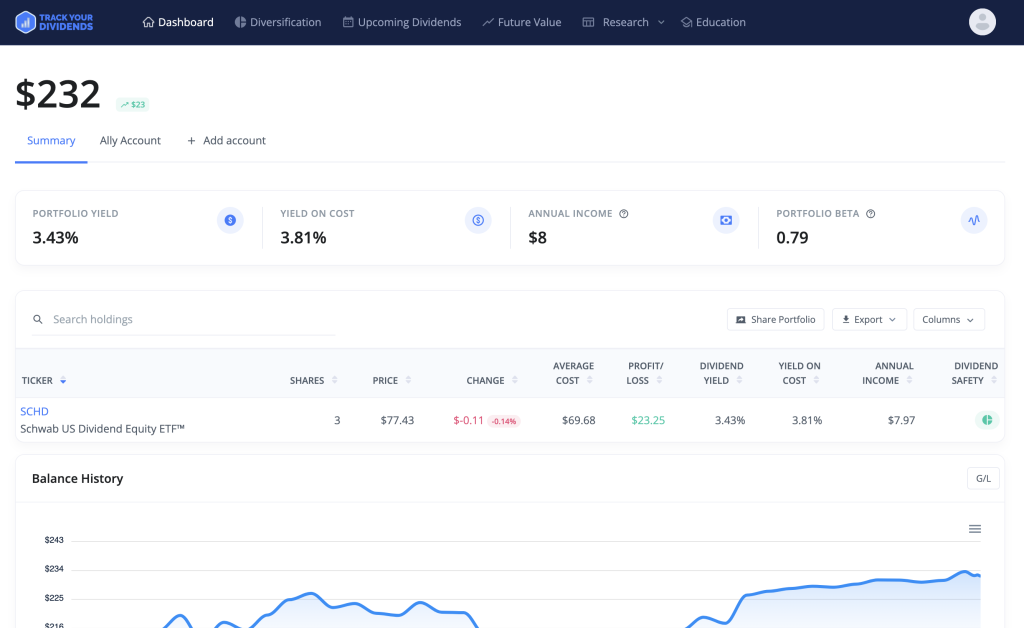This screenshot has height=628, width=1024.
Task: Click the Portfolio Yield dollar icon
Action: (x=230, y=220)
